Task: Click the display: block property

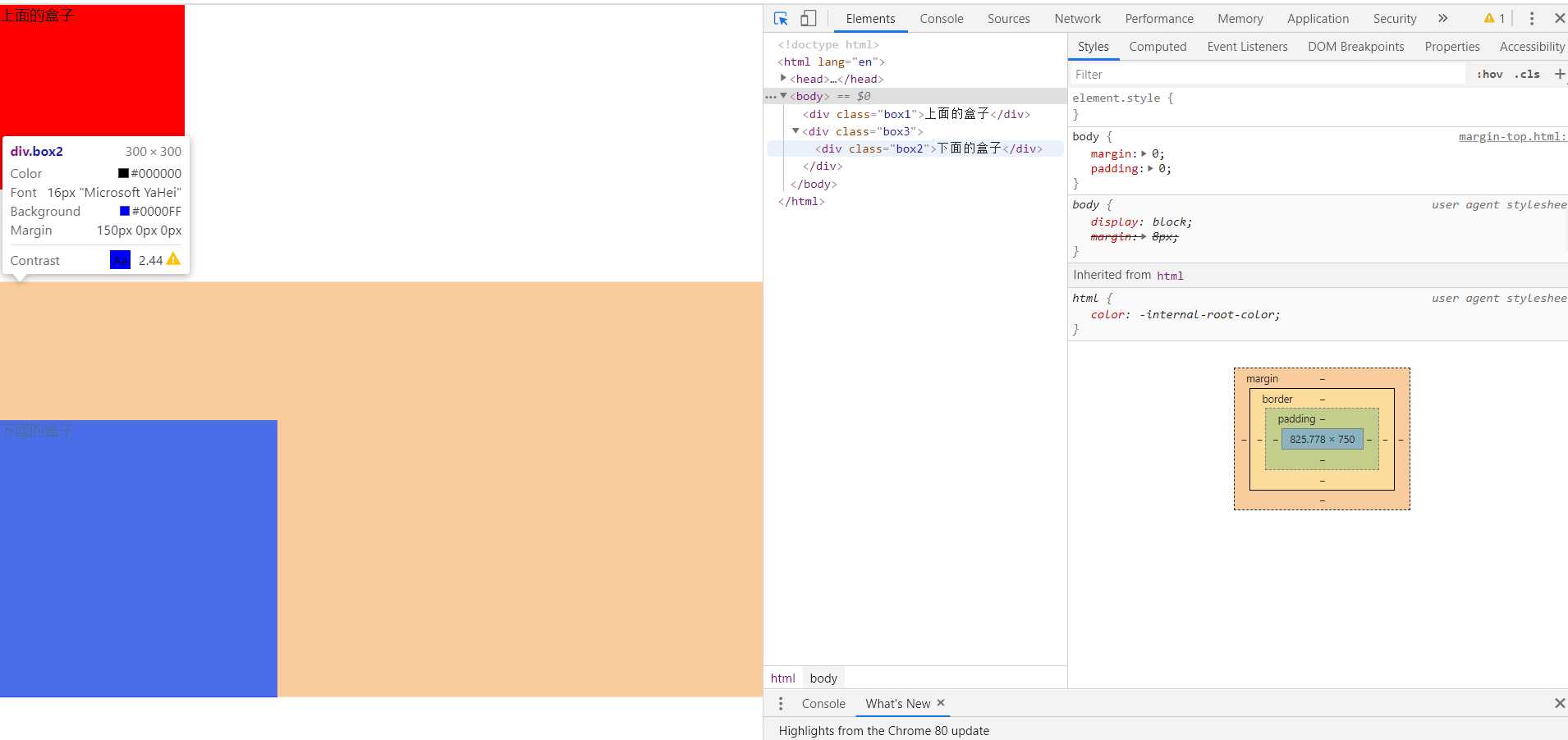Action: tap(1141, 222)
